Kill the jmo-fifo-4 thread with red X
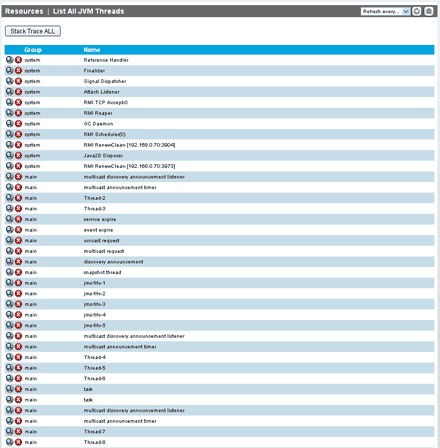The width and height of the screenshot is (440, 448). point(18,315)
